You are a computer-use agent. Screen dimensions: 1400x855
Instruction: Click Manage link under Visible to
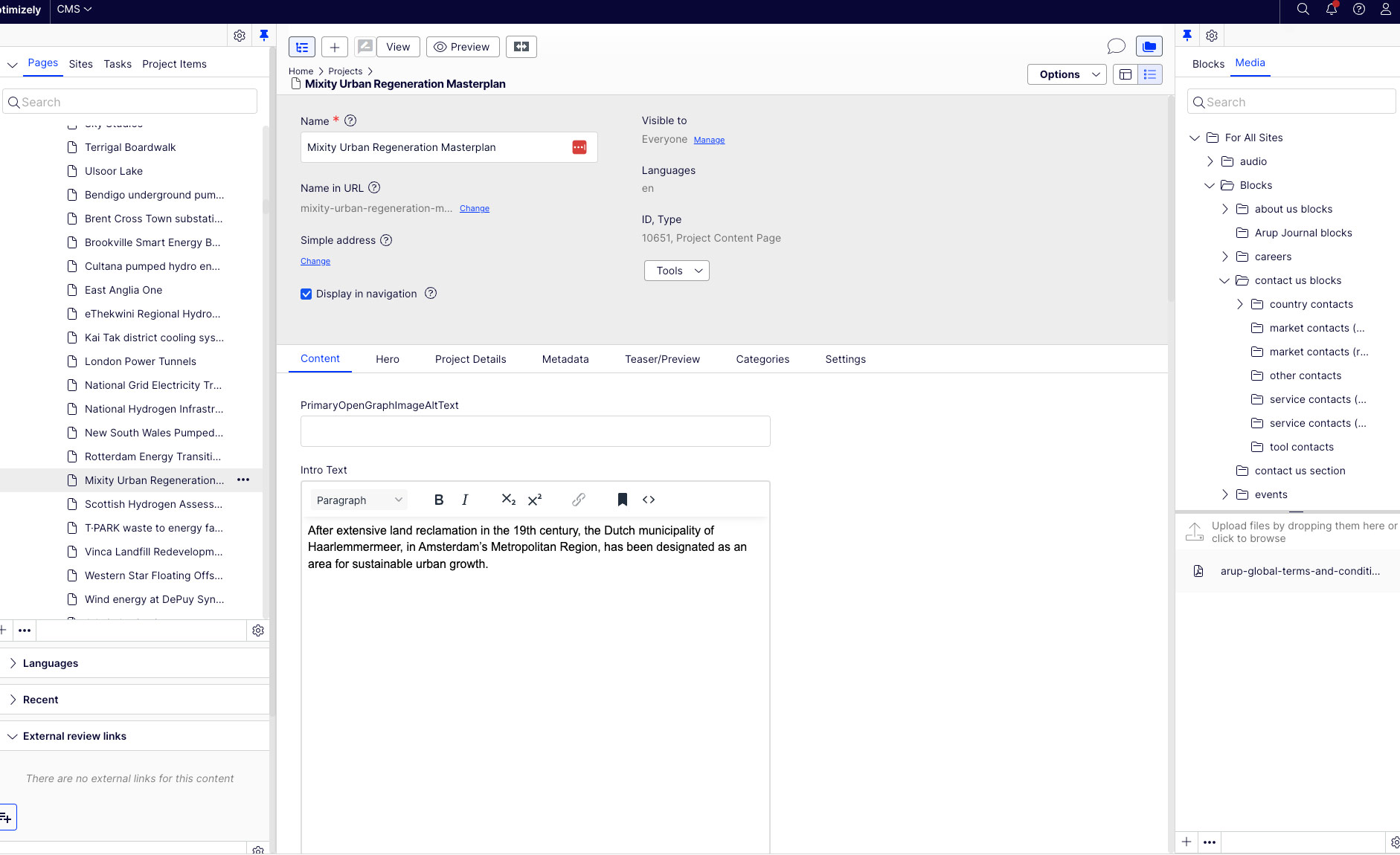pos(709,140)
